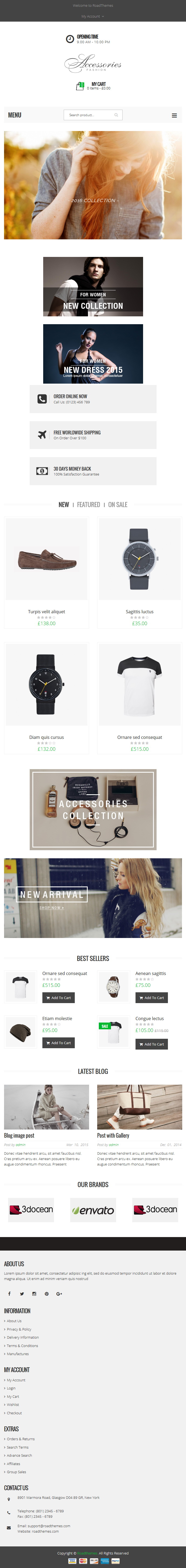Viewport: 186px width, 1568px height.
Task: Add Etiam molestie to cart
Action: [x=58, y=1043]
